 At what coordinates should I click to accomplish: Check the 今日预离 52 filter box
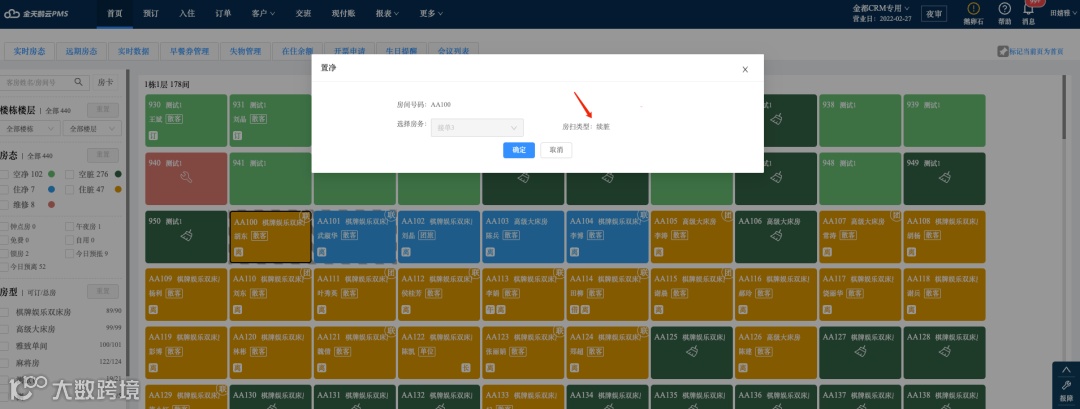pos(4,266)
